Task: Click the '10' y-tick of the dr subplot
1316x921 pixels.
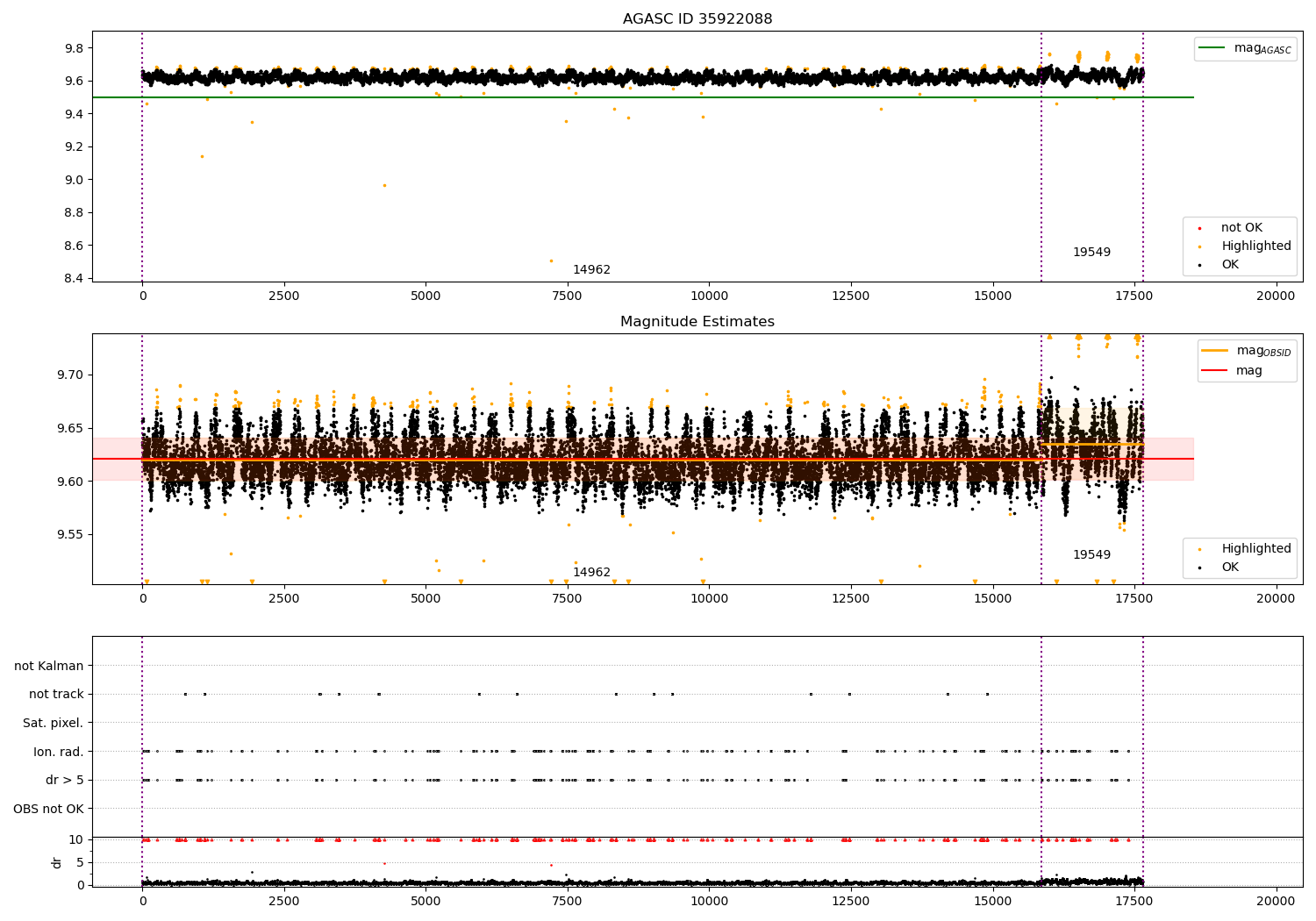Action: (76, 839)
